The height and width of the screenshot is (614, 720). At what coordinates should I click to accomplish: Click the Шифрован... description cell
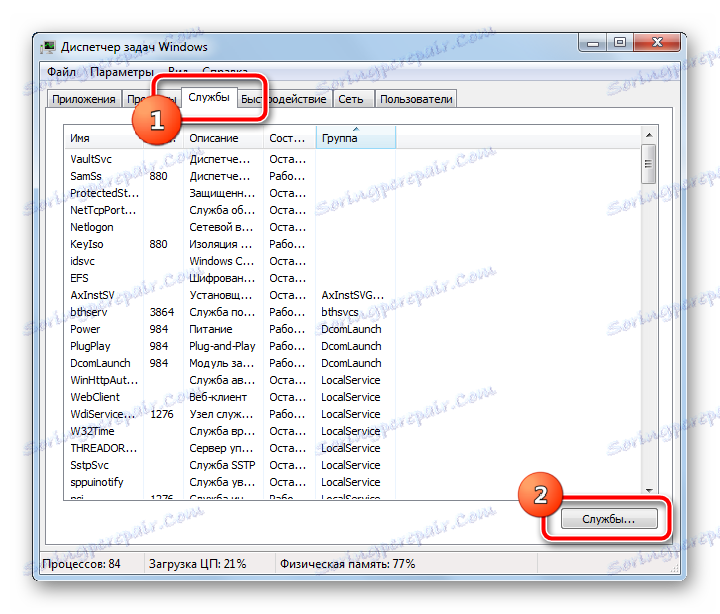(222, 278)
